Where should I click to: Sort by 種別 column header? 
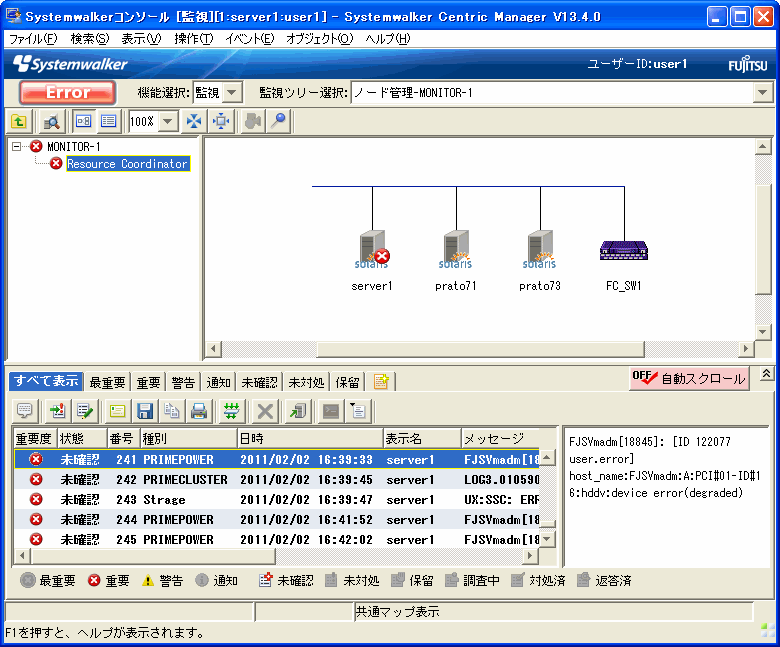pos(189,438)
